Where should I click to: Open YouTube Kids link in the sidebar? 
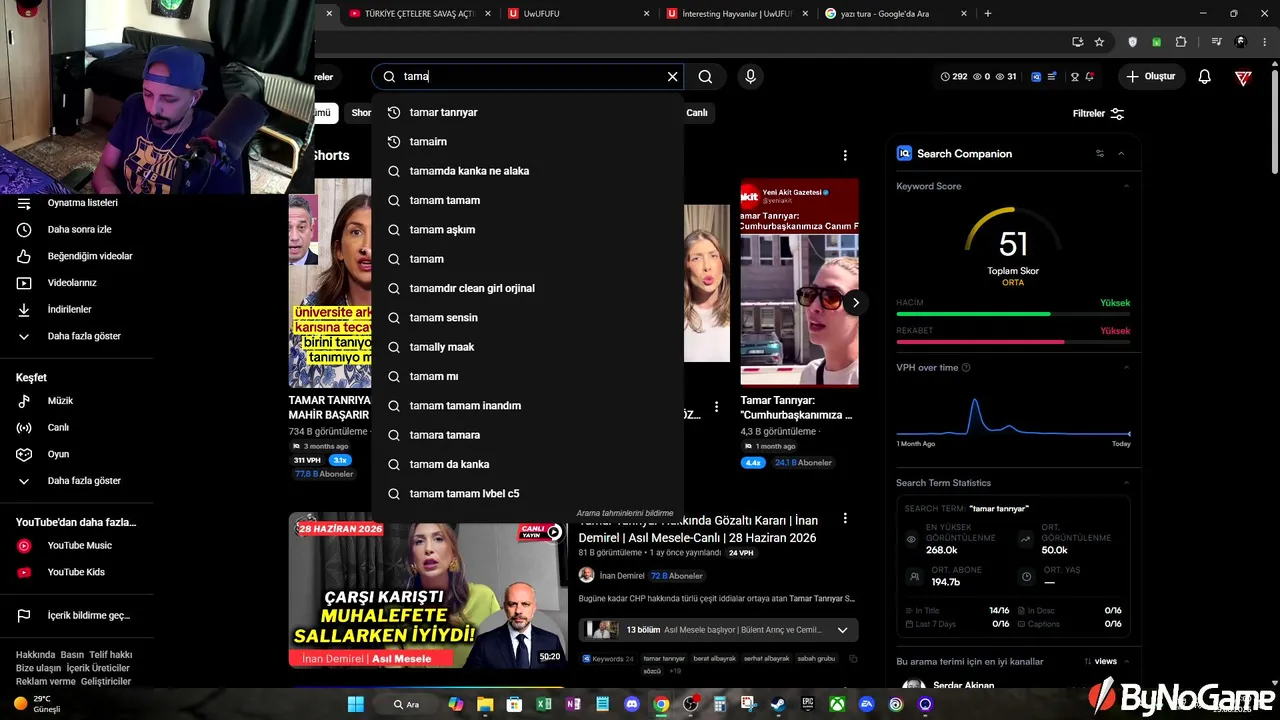(76, 572)
